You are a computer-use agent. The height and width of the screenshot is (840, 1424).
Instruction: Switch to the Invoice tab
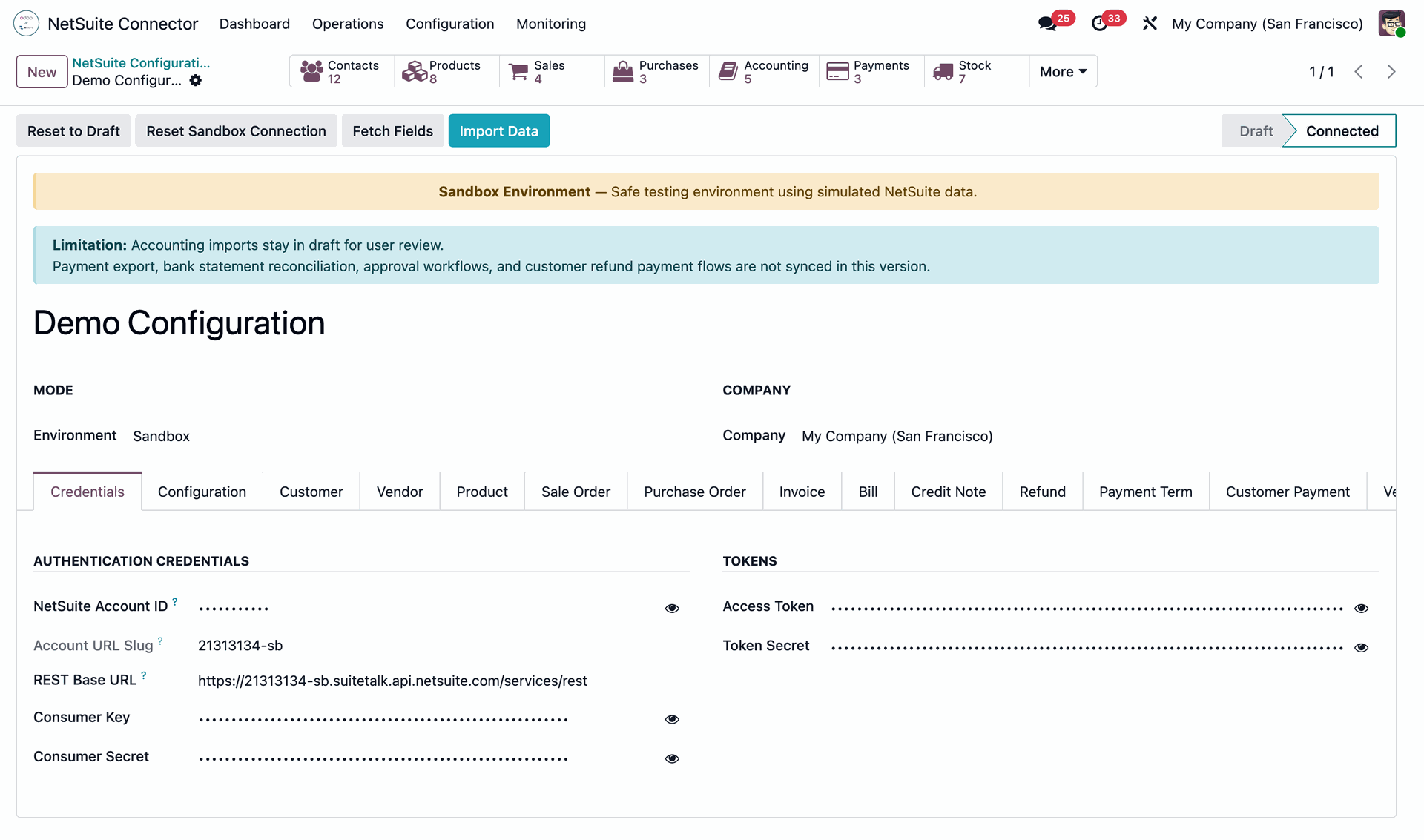[x=802, y=492]
